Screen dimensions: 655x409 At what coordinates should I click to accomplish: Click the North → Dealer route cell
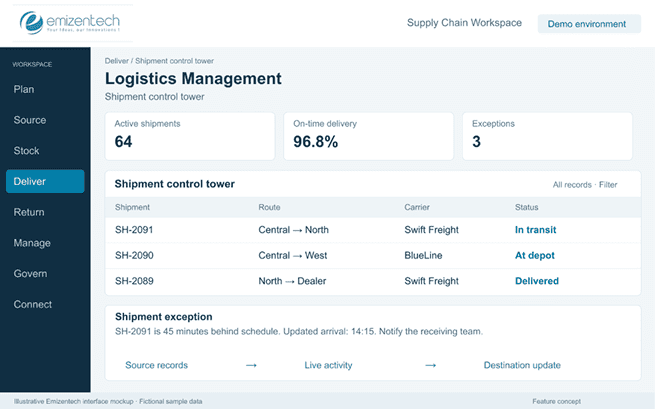pos(292,281)
